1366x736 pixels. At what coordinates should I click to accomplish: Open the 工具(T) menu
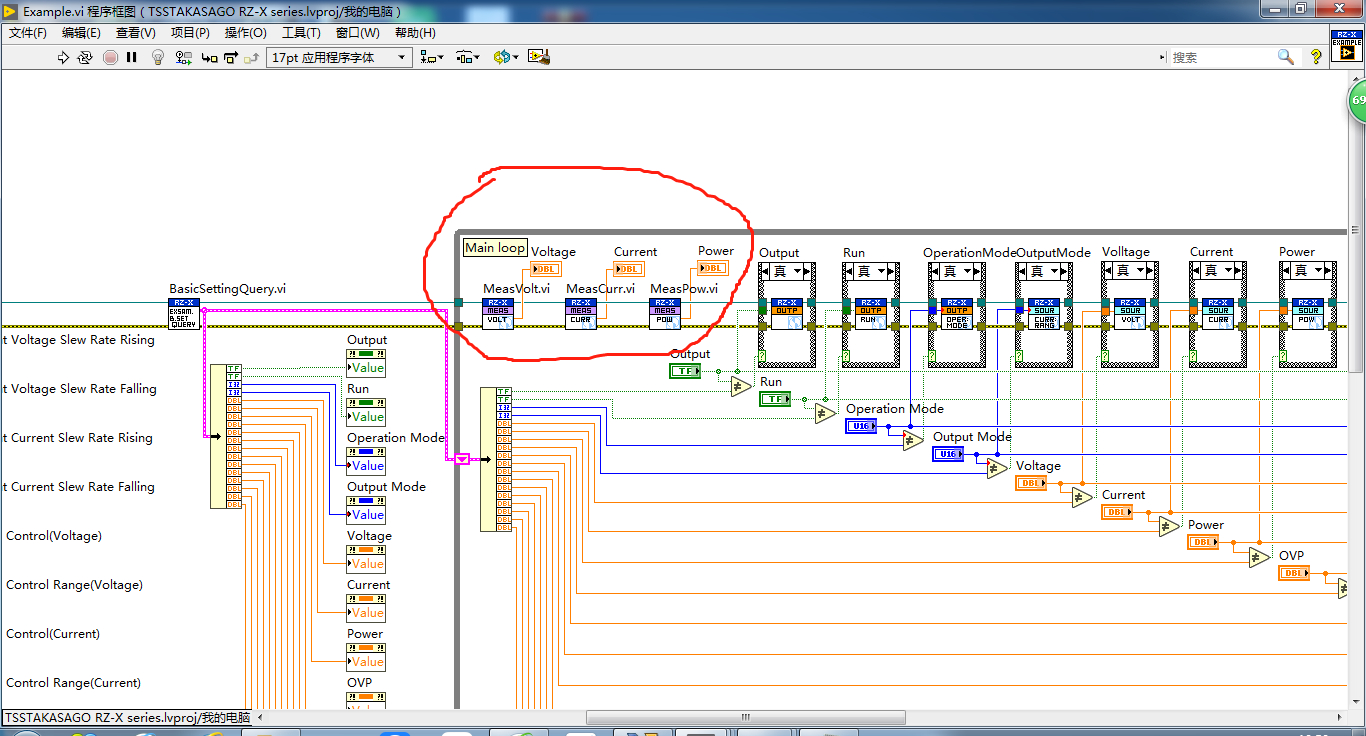(x=301, y=33)
